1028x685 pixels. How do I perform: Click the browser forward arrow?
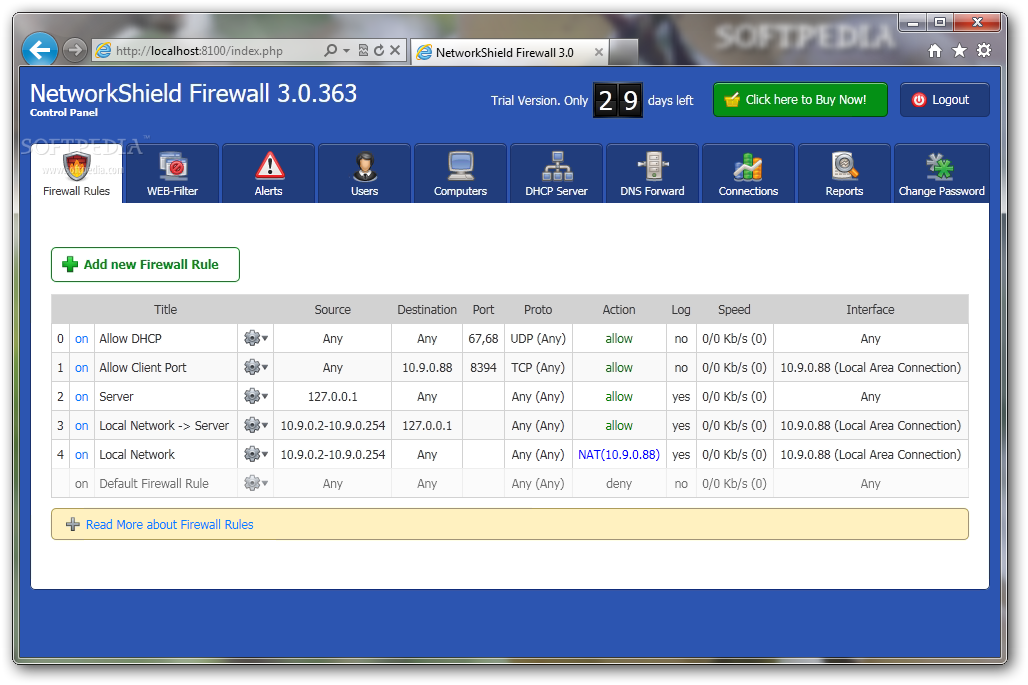pos(75,50)
